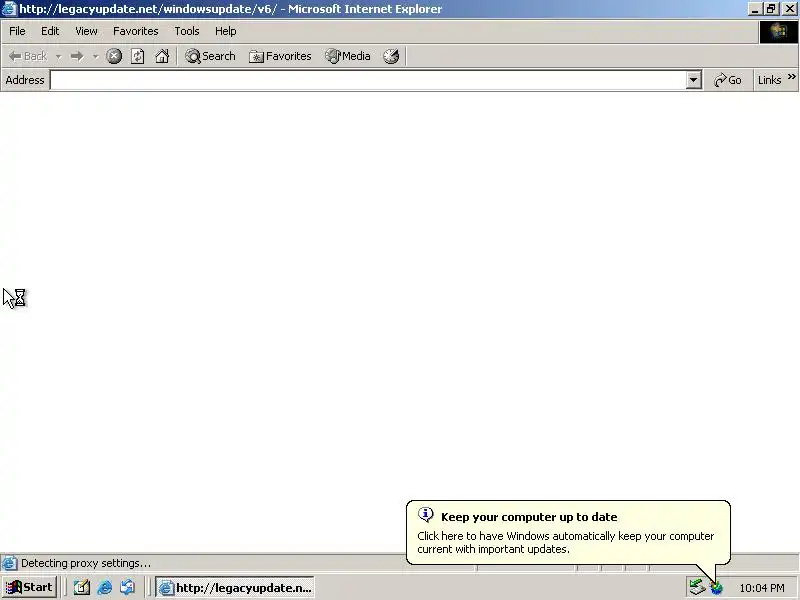Click the Address label
The height and width of the screenshot is (600, 800).
pyautogui.click(x=24, y=80)
